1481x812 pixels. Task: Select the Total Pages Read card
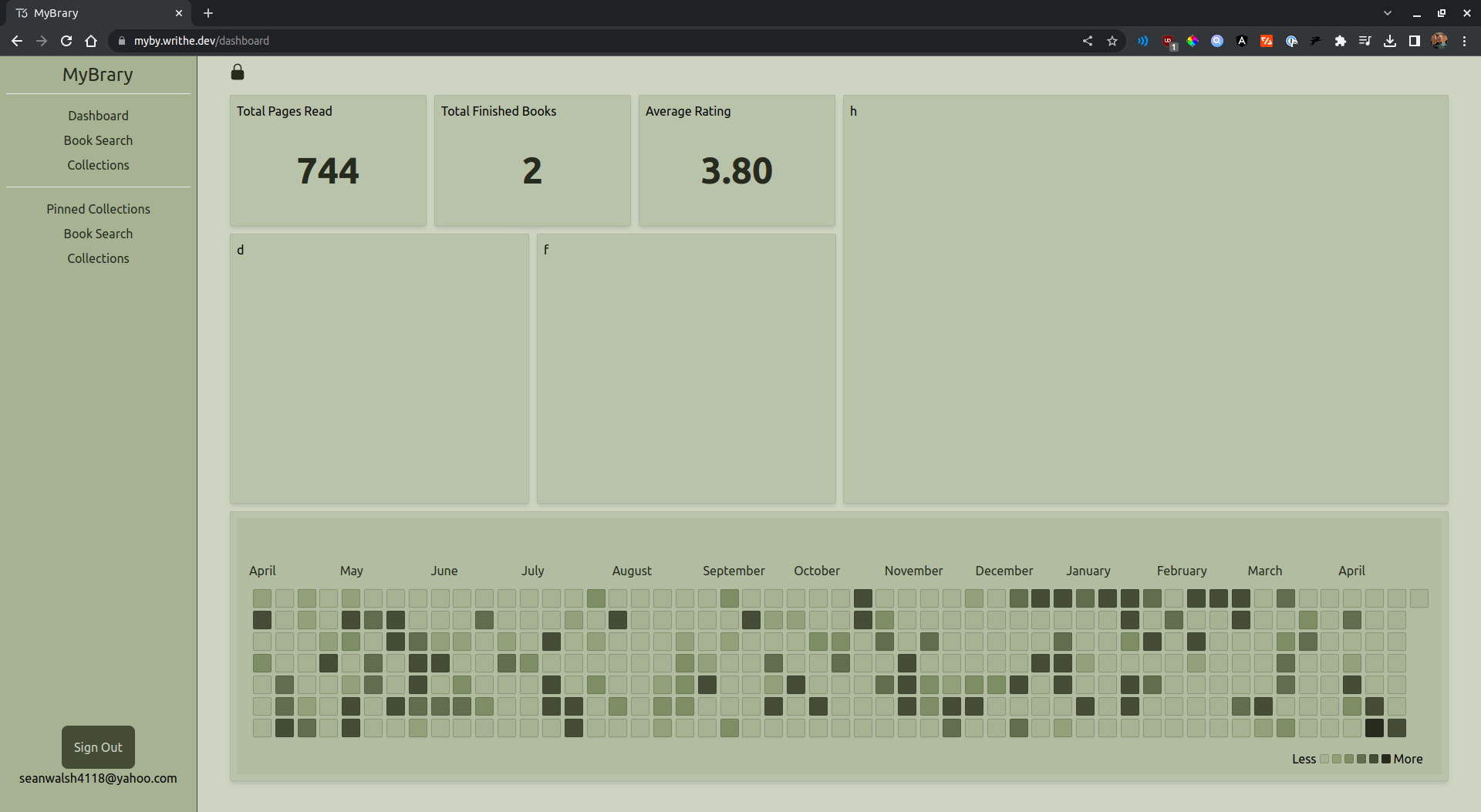point(328,160)
